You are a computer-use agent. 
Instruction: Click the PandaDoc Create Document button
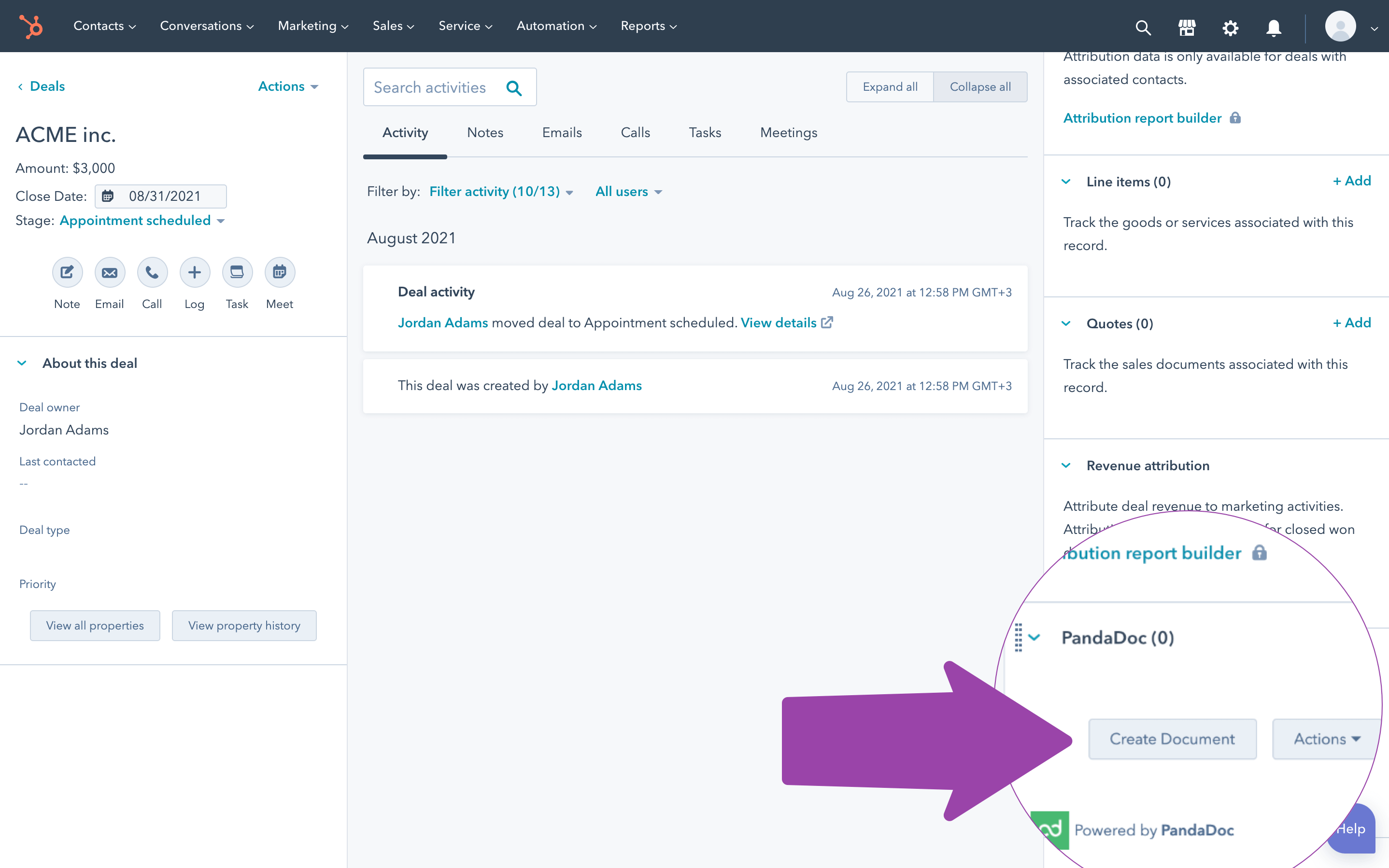coord(1172,738)
